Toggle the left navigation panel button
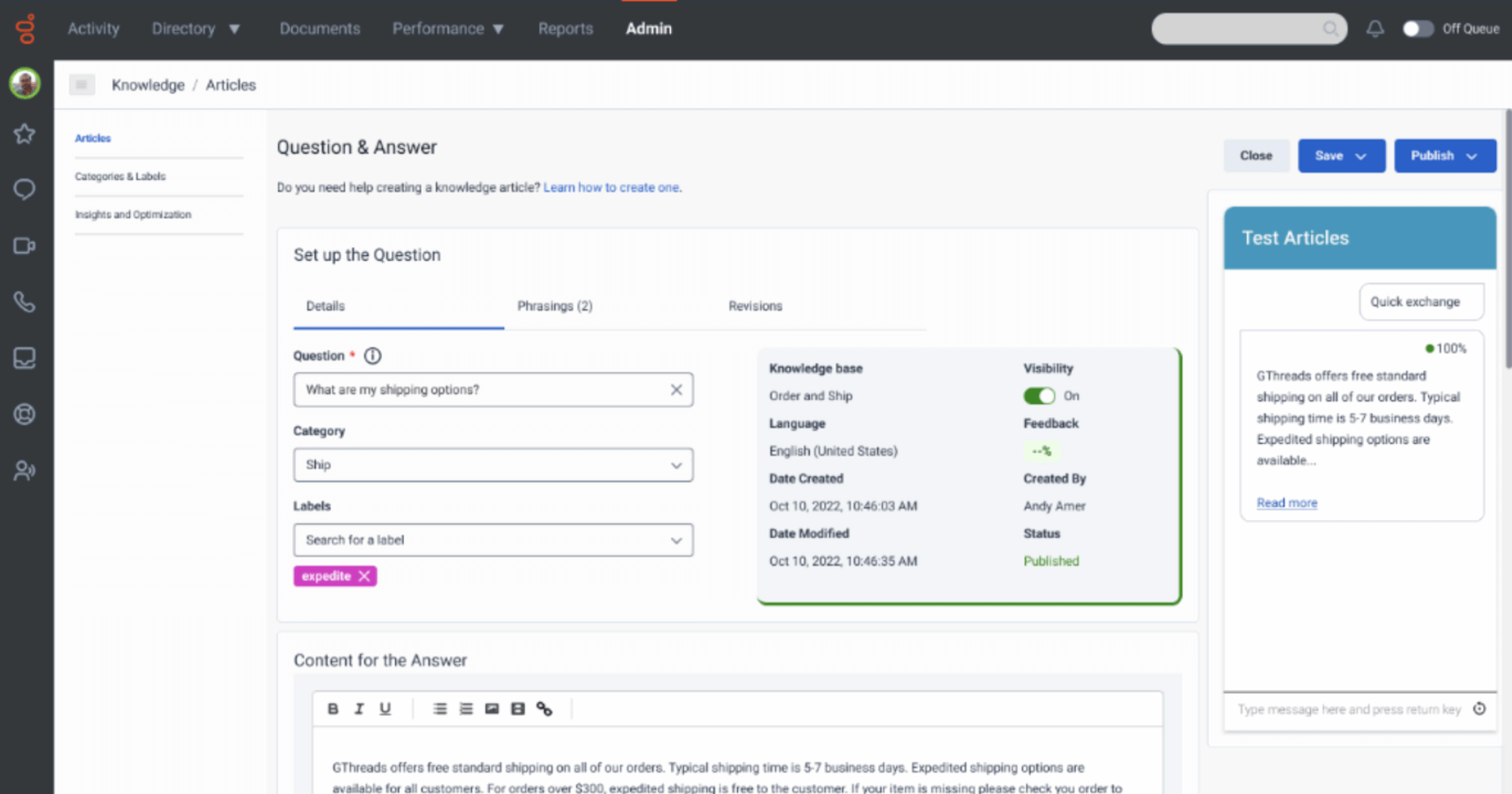 point(81,85)
